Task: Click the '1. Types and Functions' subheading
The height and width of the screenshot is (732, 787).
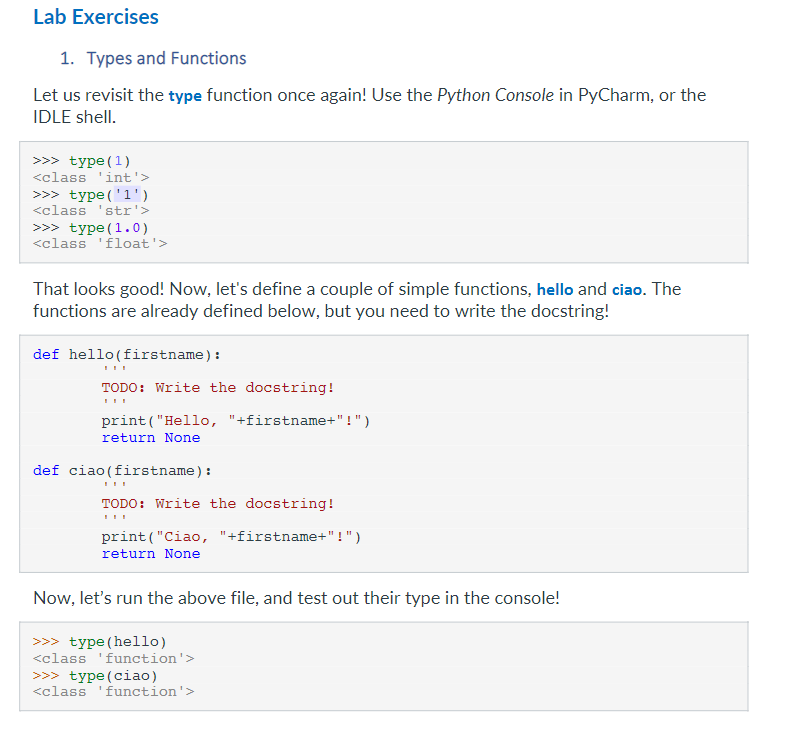Action: pyautogui.click(x=153, y=58)
